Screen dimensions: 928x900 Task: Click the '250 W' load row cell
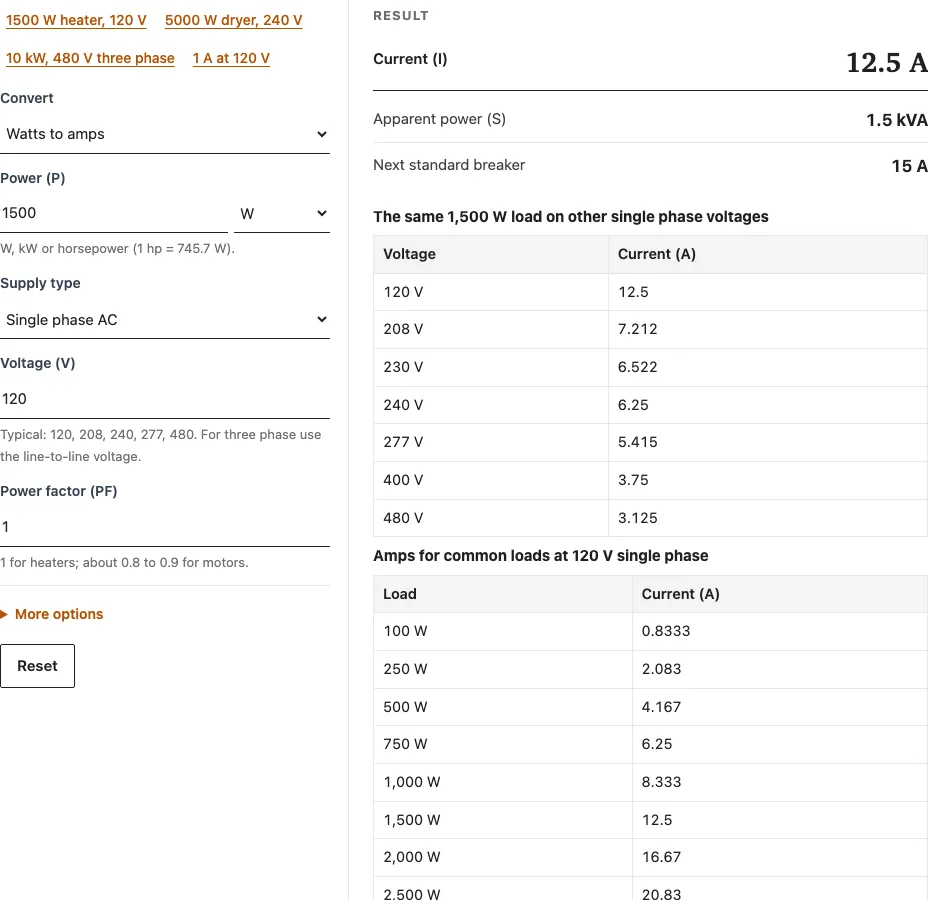click(x=502, y=669)
